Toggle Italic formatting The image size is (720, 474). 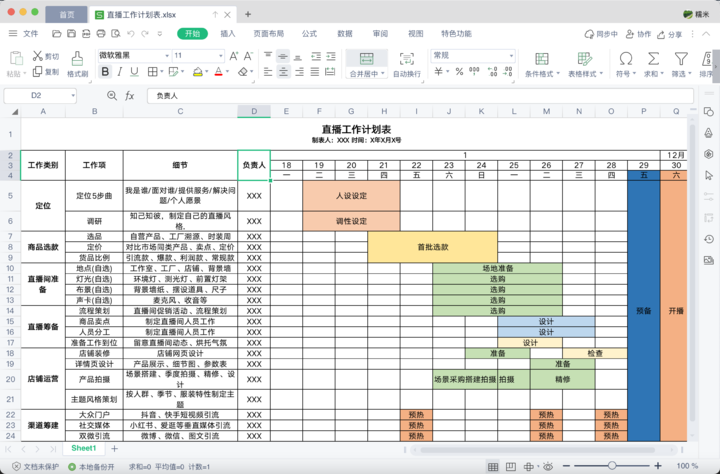pos(119,72)
